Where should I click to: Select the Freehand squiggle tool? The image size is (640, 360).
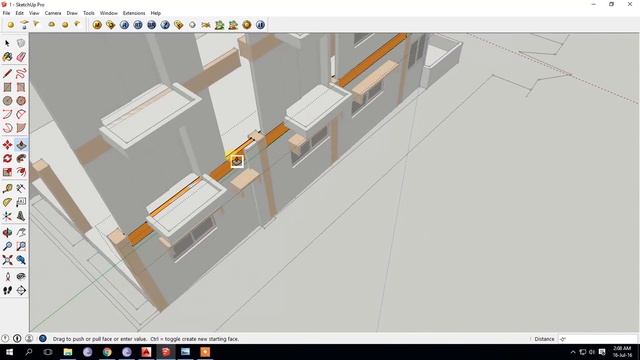(21, 73)
